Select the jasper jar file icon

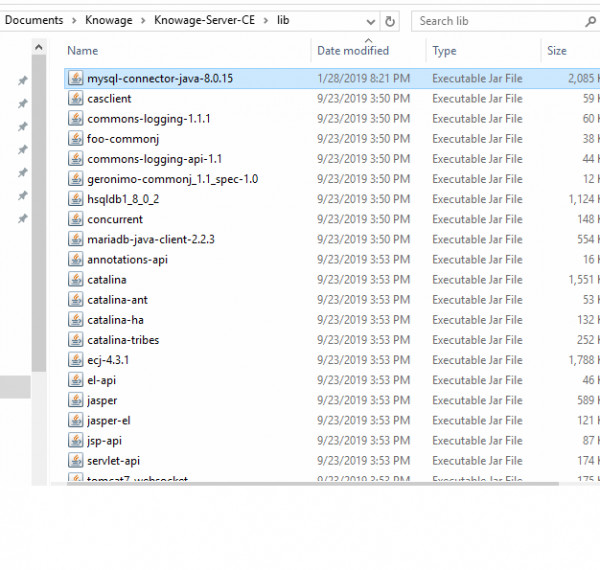(x=76, y=400)
